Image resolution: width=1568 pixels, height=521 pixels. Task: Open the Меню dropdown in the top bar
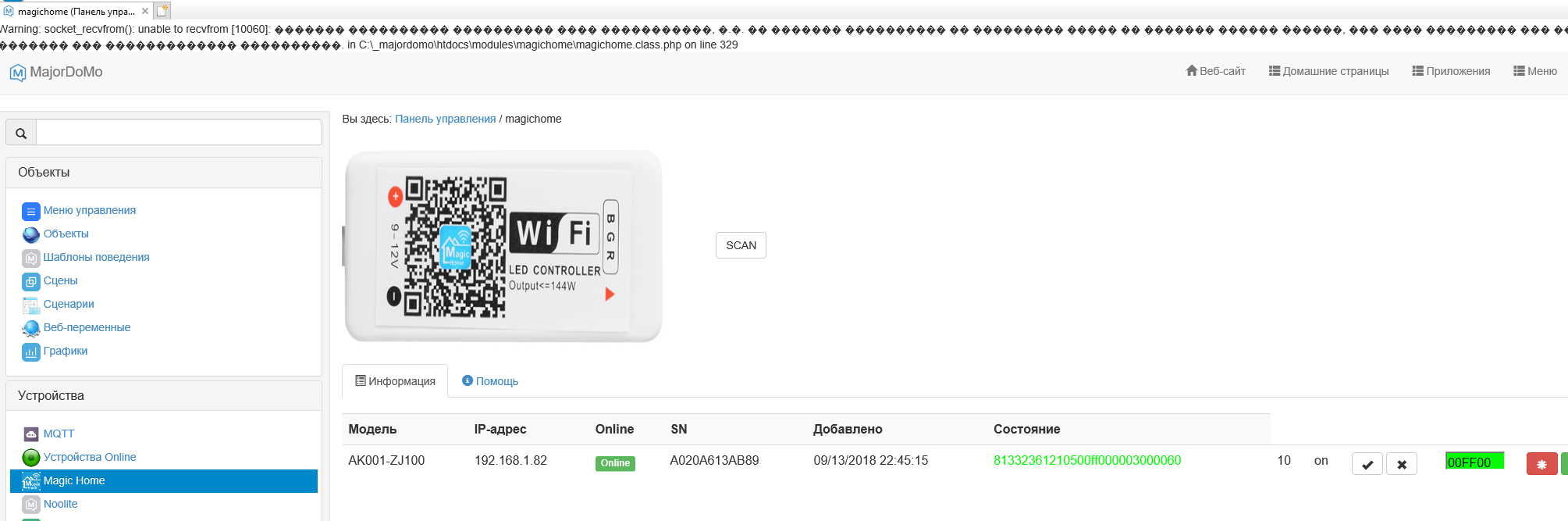(x=1534, y=71)
